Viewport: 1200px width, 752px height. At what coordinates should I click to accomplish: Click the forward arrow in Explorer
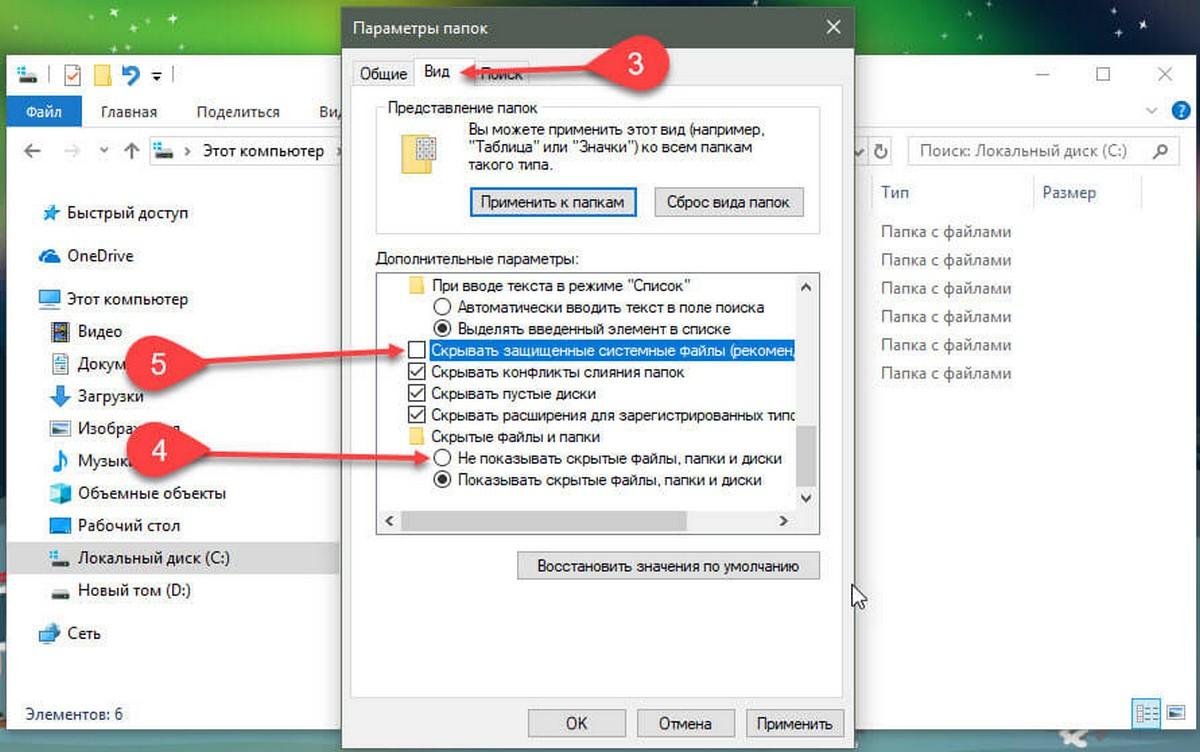coord(71,151)
